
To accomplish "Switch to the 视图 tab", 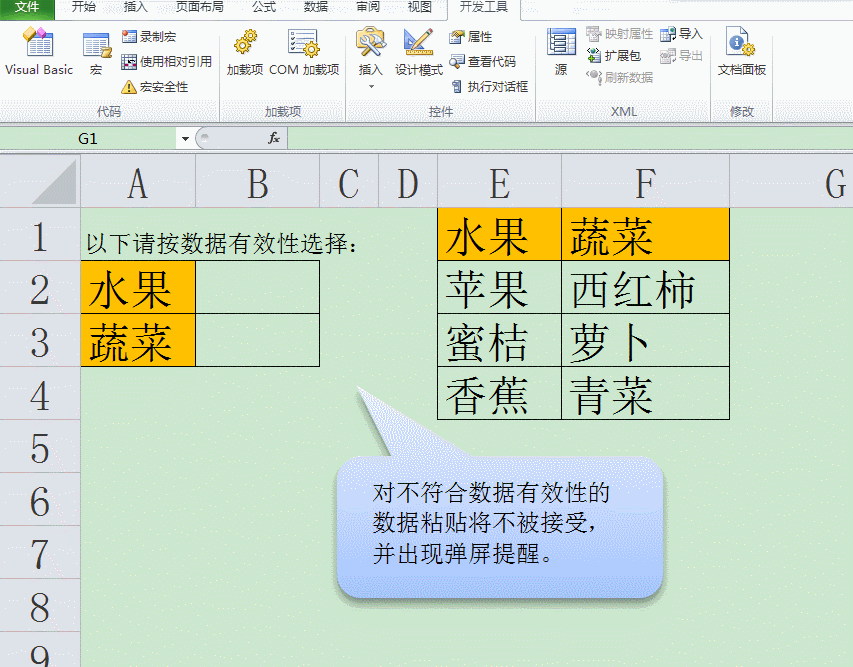I will pos(419,7).
